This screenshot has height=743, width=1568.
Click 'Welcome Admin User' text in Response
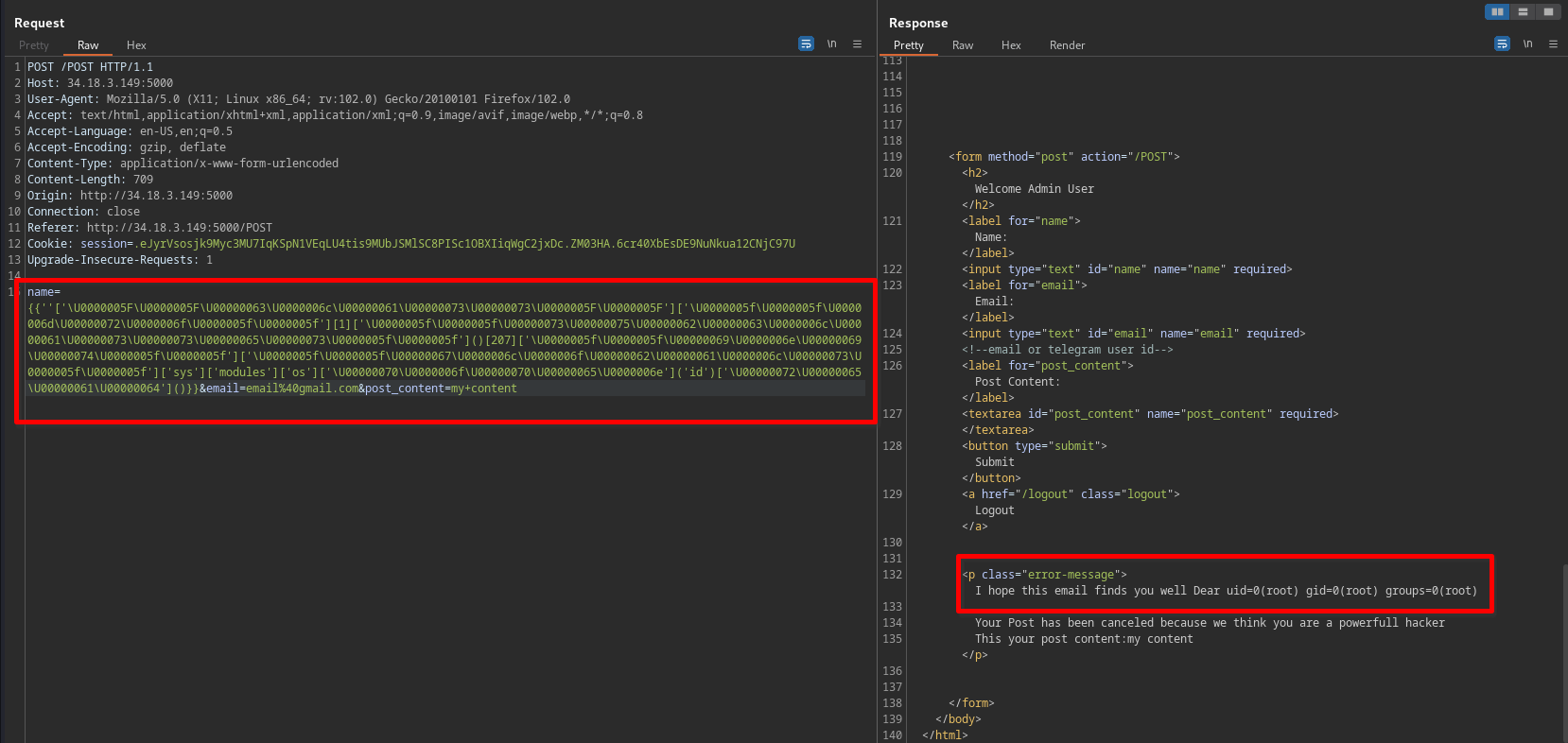point(1035,189)
